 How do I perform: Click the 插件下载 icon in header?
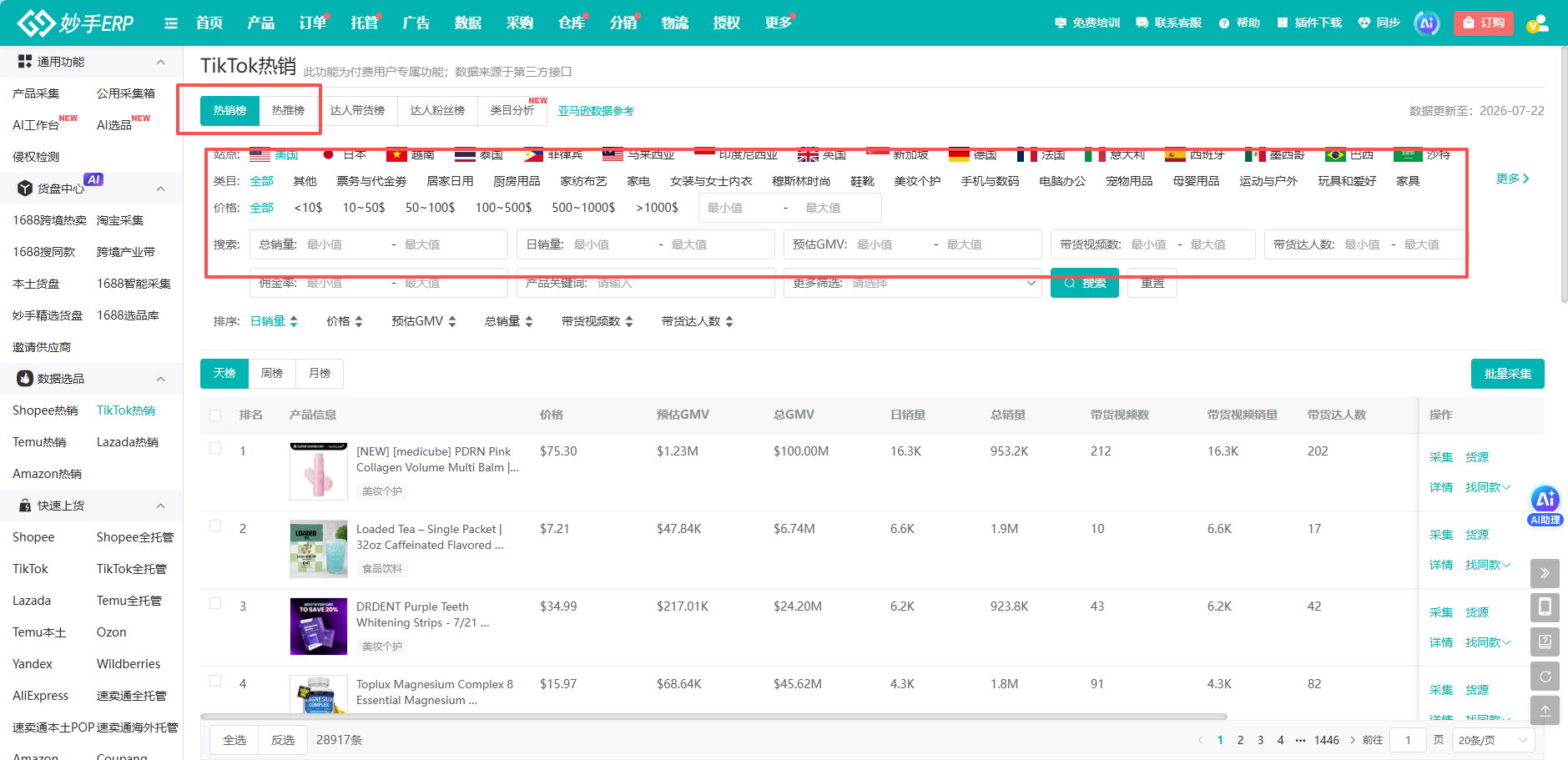coord(1283,23)
